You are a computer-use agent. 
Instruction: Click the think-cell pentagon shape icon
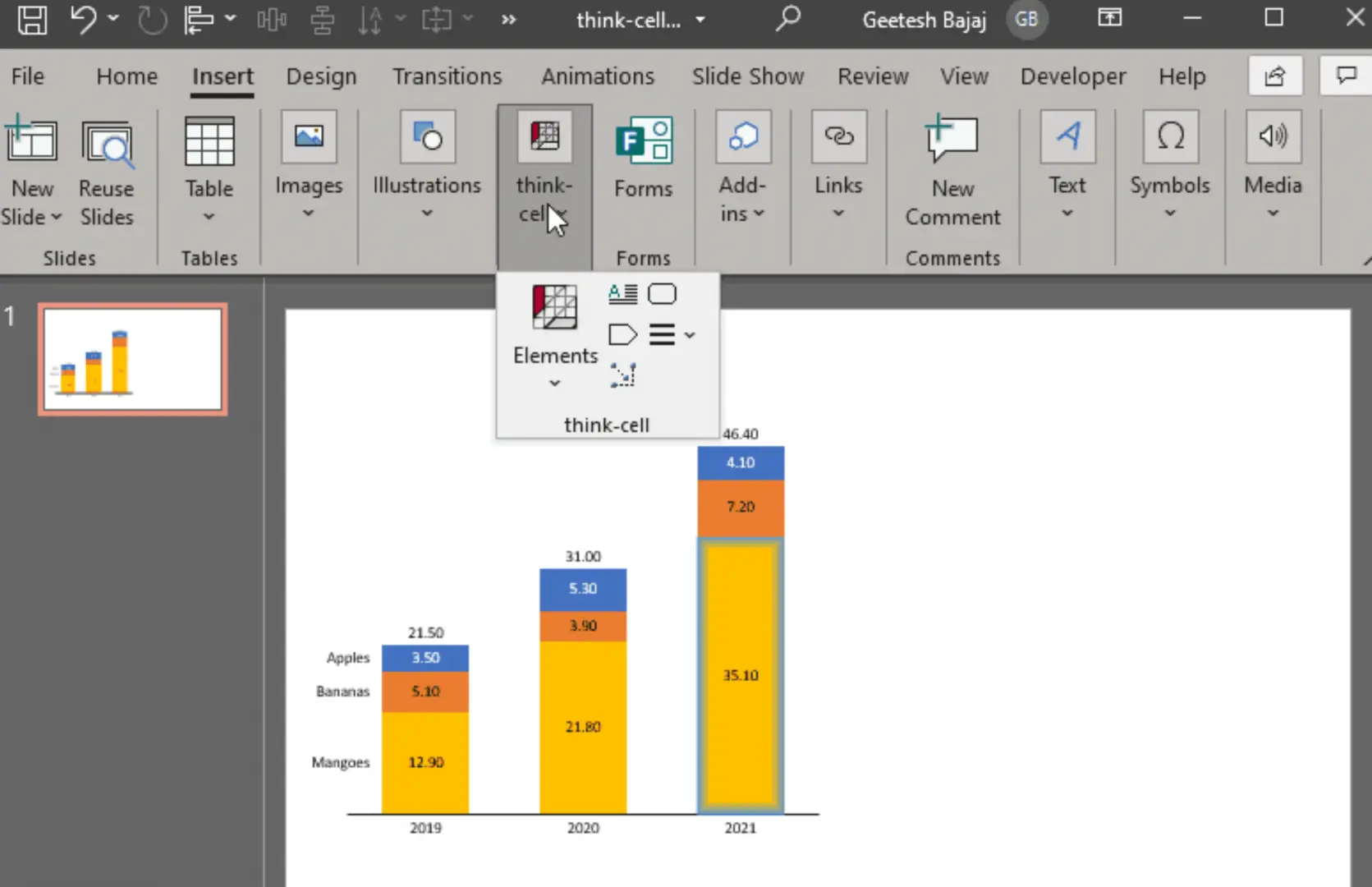pyautogui.click(x=622, y=335)
